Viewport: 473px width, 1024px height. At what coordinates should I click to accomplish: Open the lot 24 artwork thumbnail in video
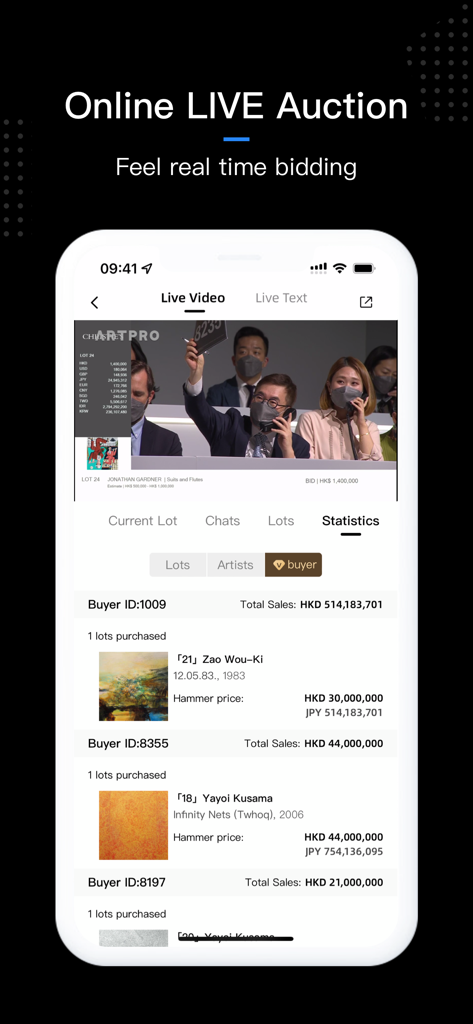tap(103, 454)
